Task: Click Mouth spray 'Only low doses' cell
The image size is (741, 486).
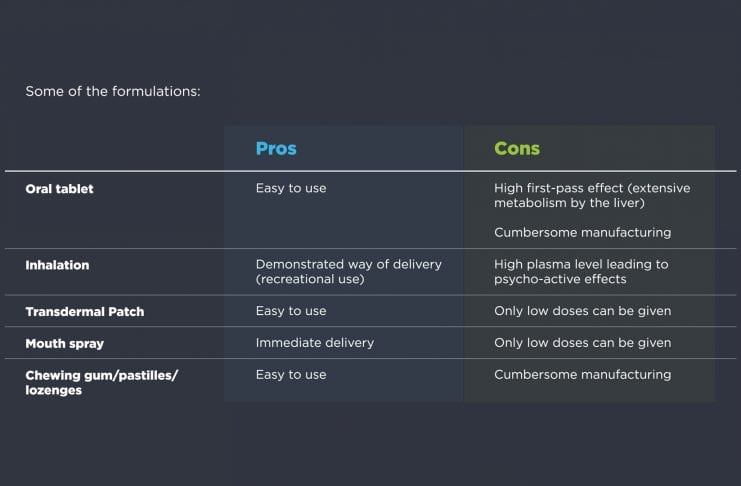Action: click(x=582, y=342)
